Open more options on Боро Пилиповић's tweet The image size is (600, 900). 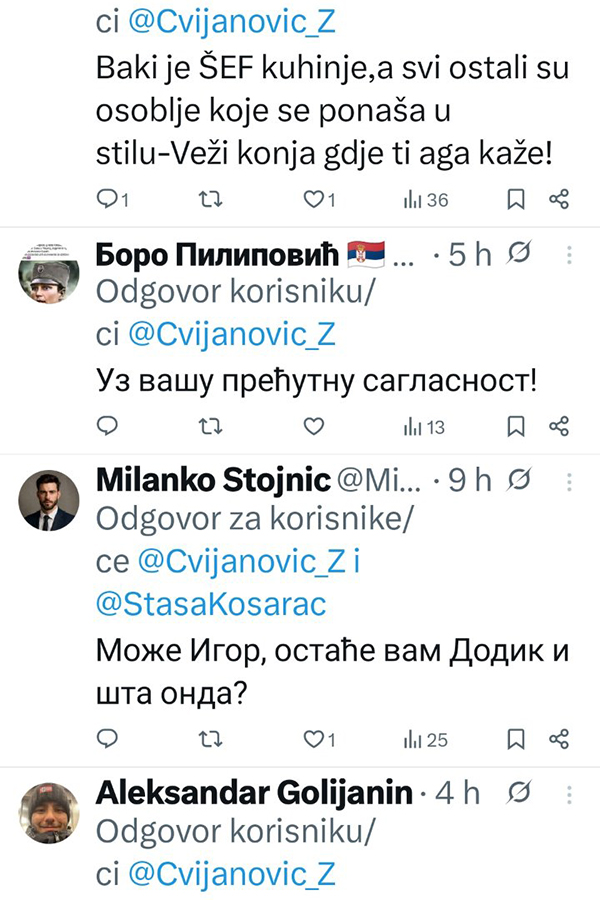(569, 254)
